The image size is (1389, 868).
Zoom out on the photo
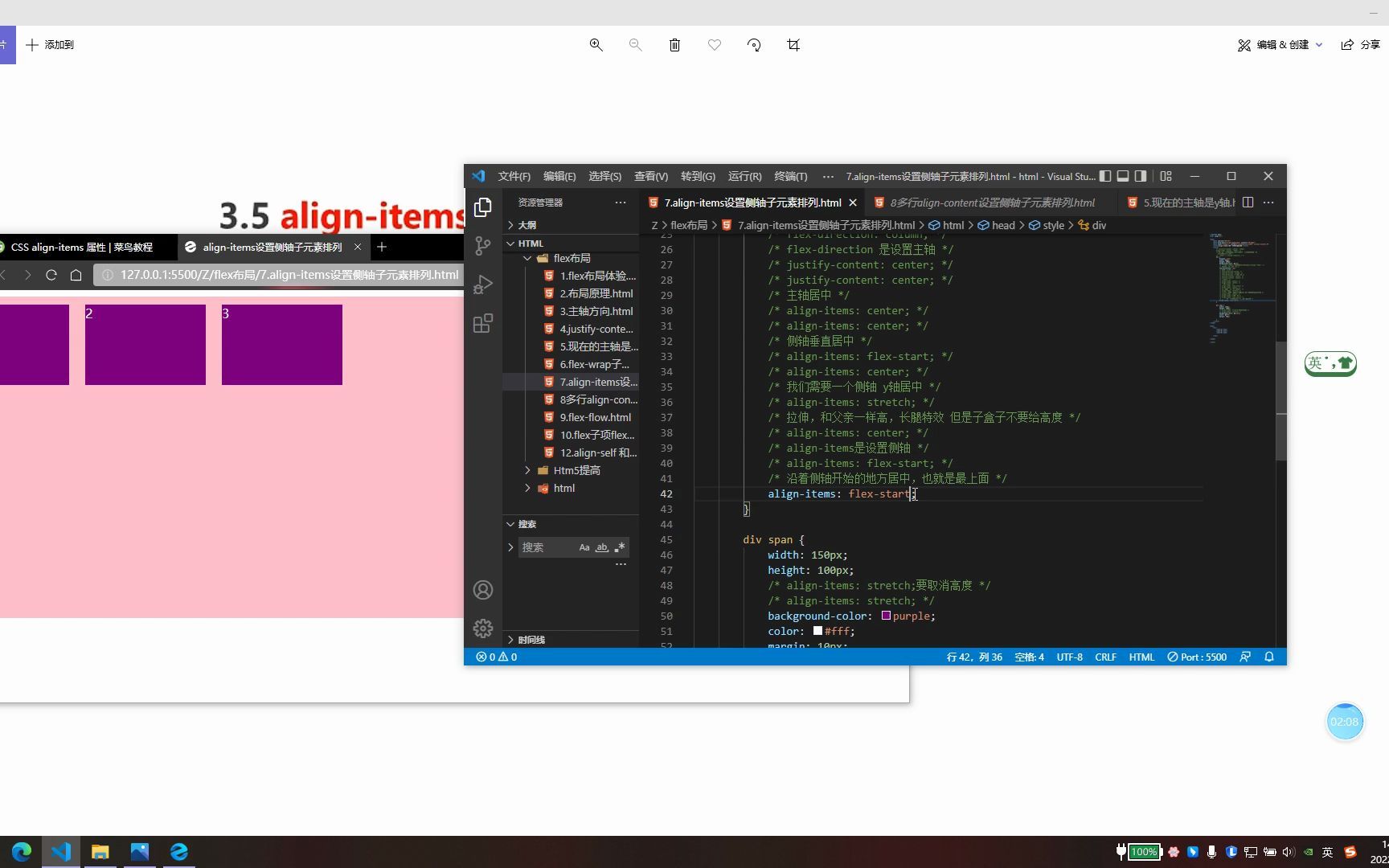pyautogui.click(x=635, y=45)
